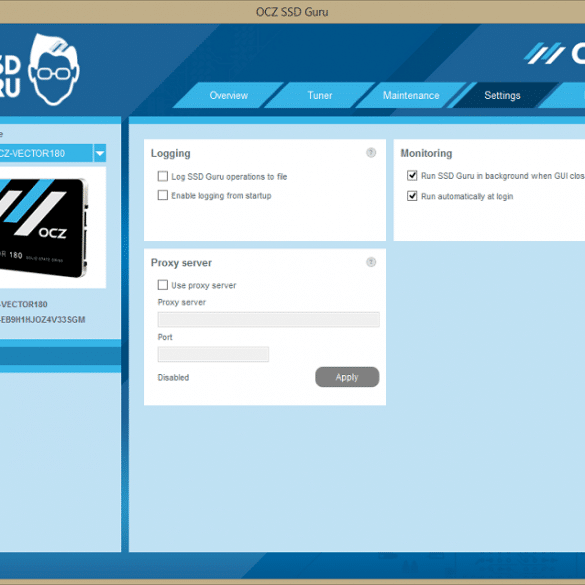This screenshot has height=585, width=585.
Task: Click the Disabled proxy status text
Action: [x=173, y=378]
